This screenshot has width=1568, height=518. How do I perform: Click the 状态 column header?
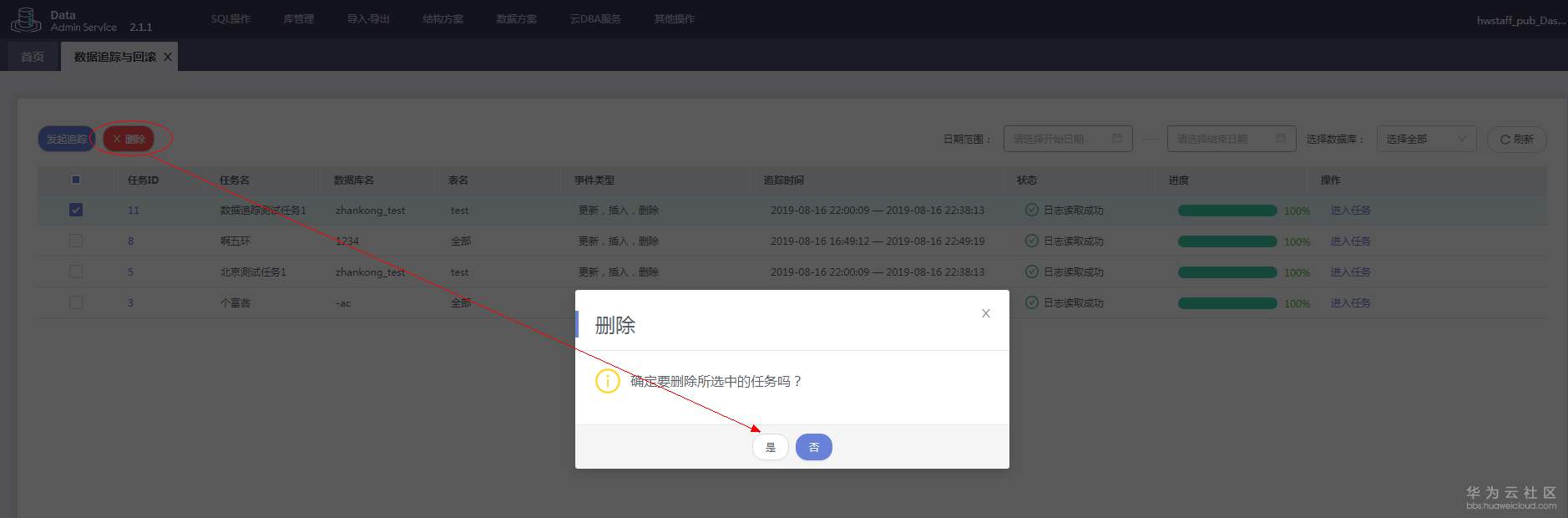(1027, 180)
